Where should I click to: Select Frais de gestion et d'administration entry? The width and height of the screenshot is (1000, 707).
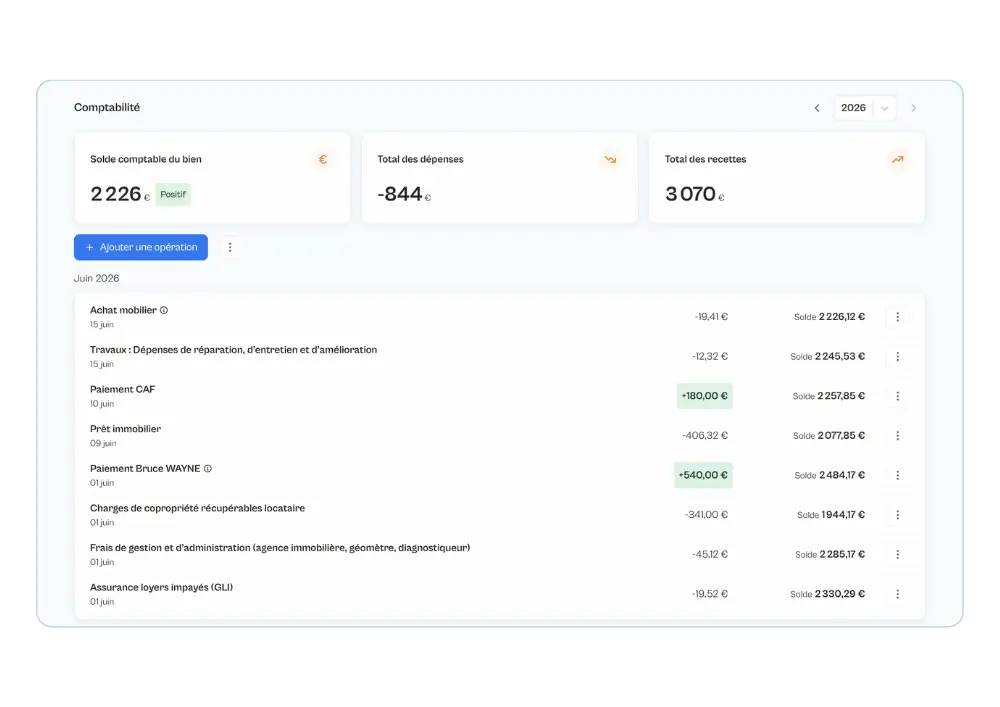(x=280, y=548)
